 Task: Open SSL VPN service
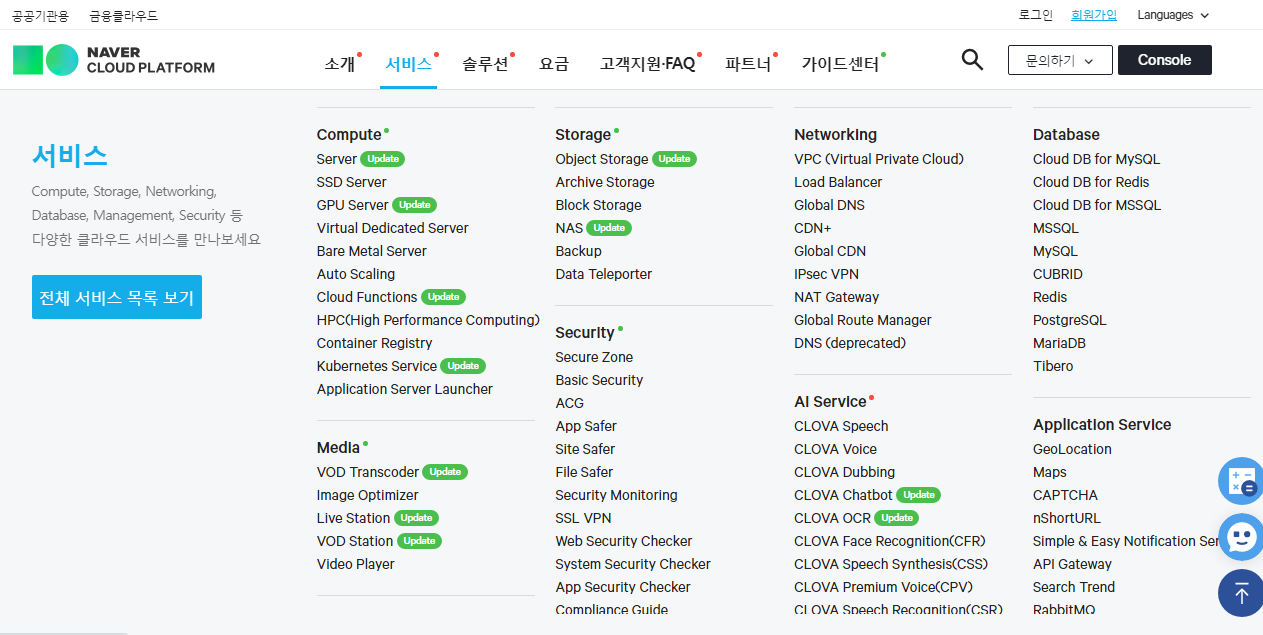pos(584,518)
